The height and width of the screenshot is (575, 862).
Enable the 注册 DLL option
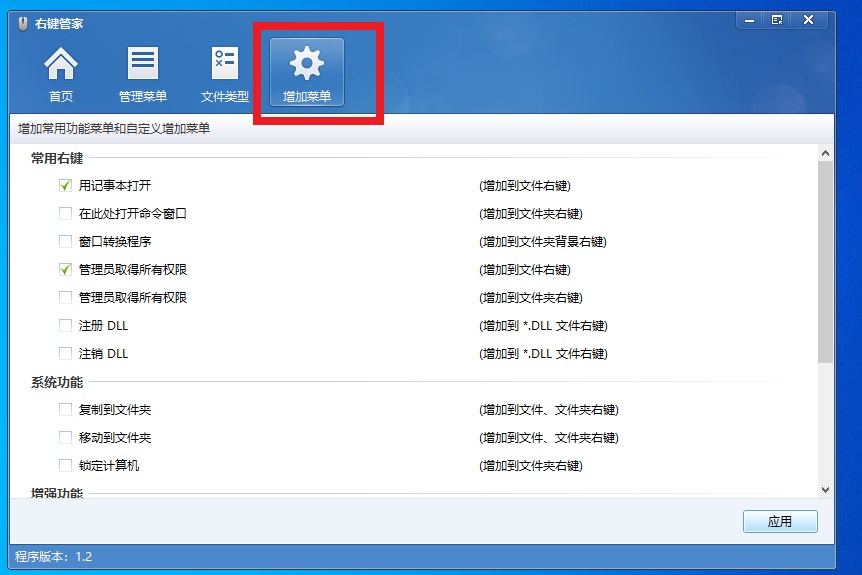[66, 326]
